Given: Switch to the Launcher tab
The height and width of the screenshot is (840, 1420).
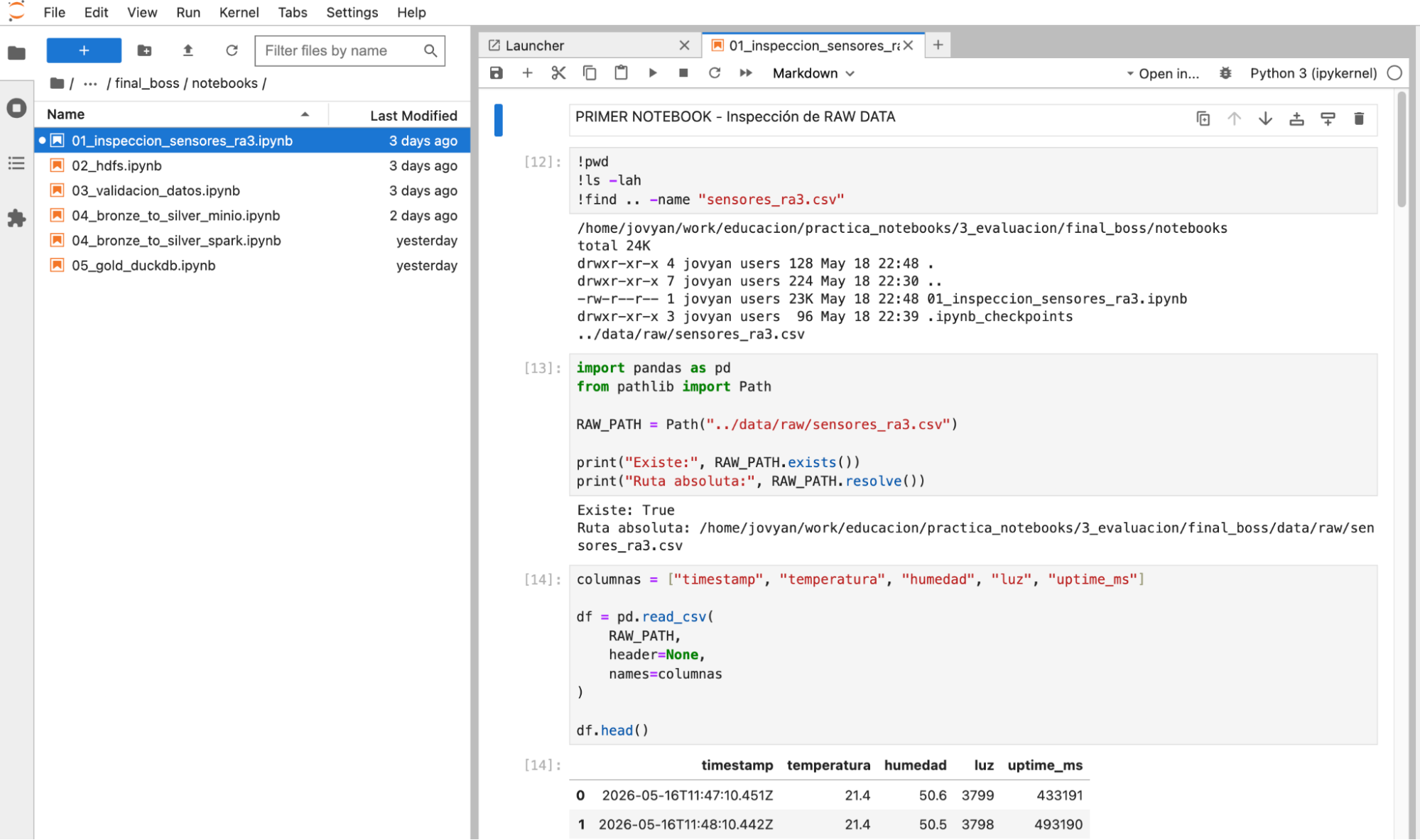Looking at the screenshot, I should (581, 45).
